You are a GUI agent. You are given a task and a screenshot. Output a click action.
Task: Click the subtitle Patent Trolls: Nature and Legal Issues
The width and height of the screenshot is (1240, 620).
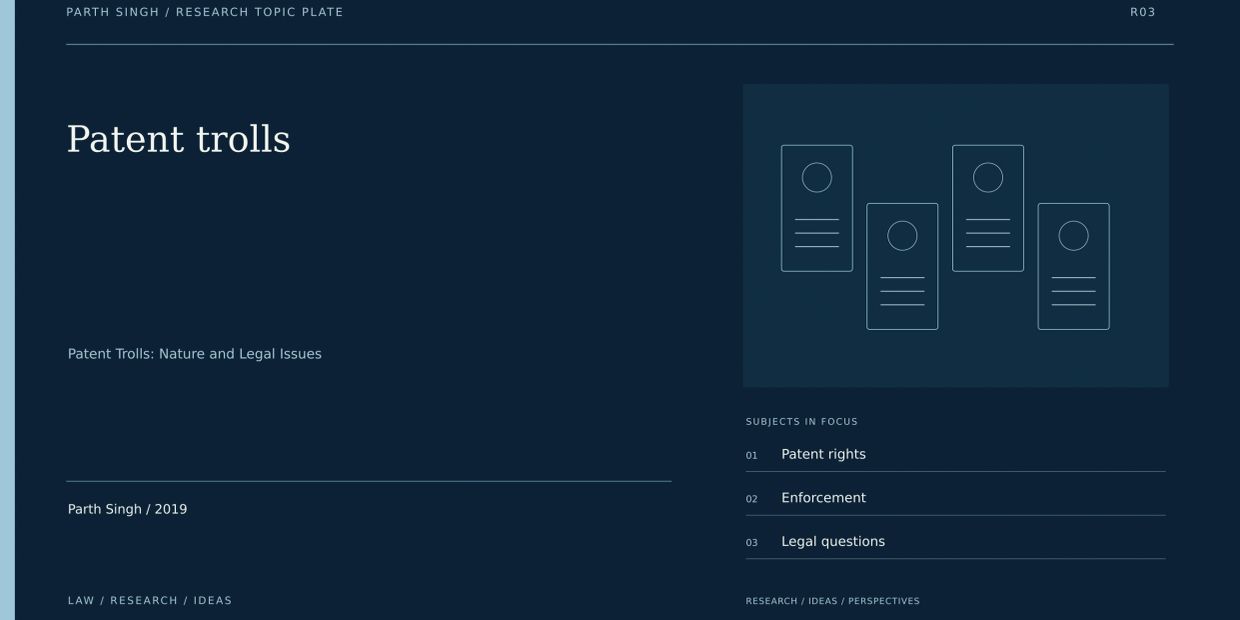coord(195,354)
